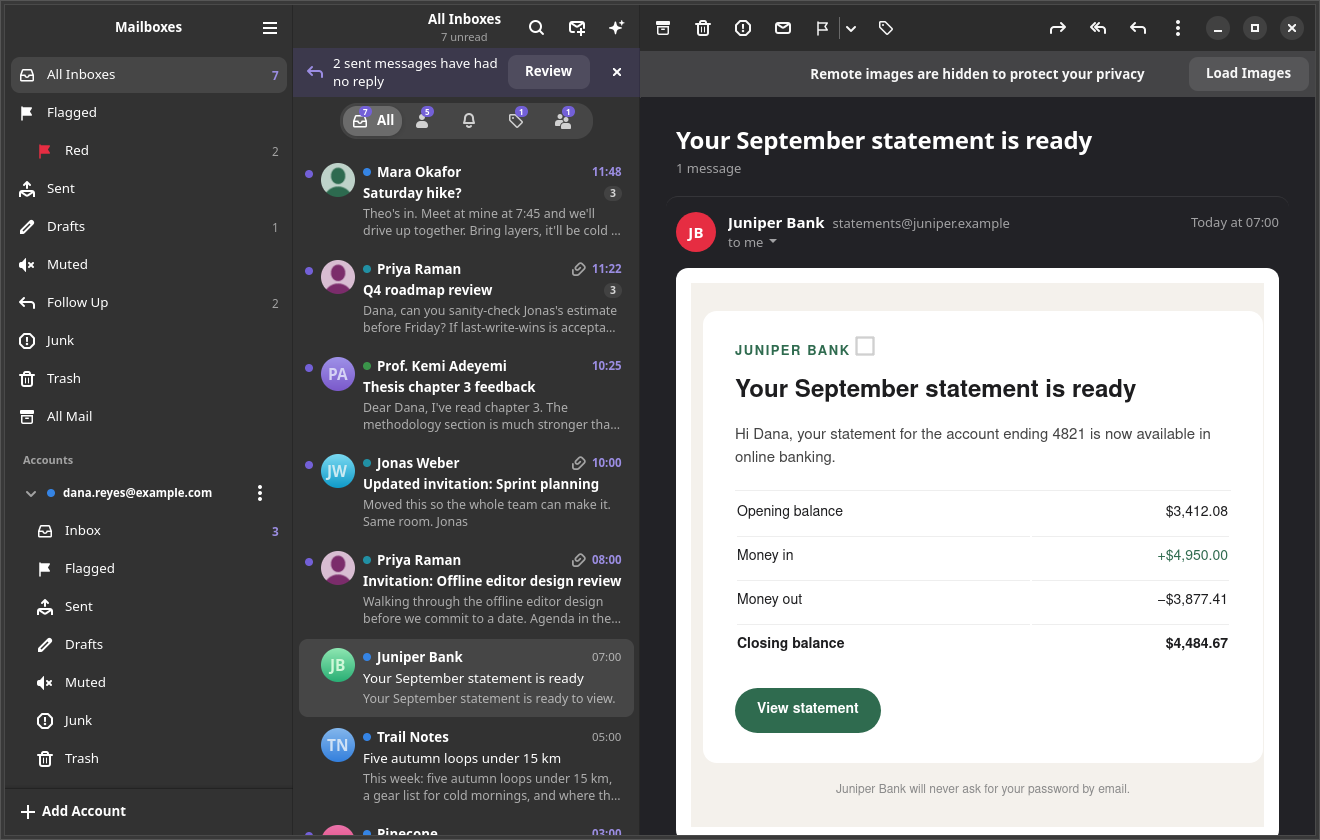This screenshot has height=840, width=1320.
Task: Select All Inboxes mailbox
Action: 149,75
